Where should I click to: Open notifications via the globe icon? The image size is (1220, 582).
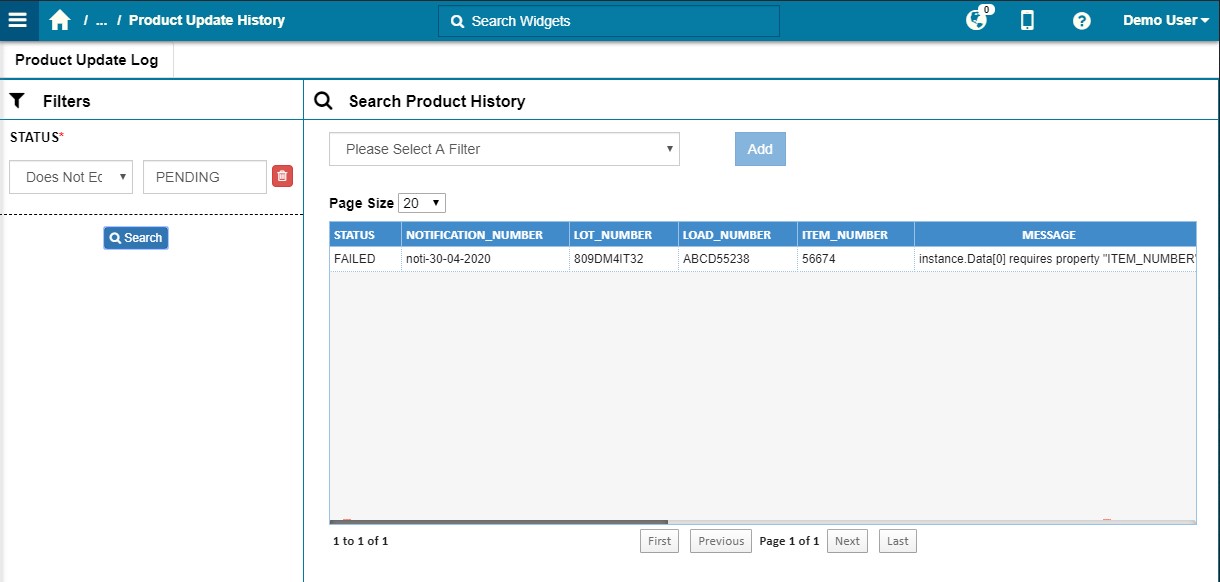[974, 20]
